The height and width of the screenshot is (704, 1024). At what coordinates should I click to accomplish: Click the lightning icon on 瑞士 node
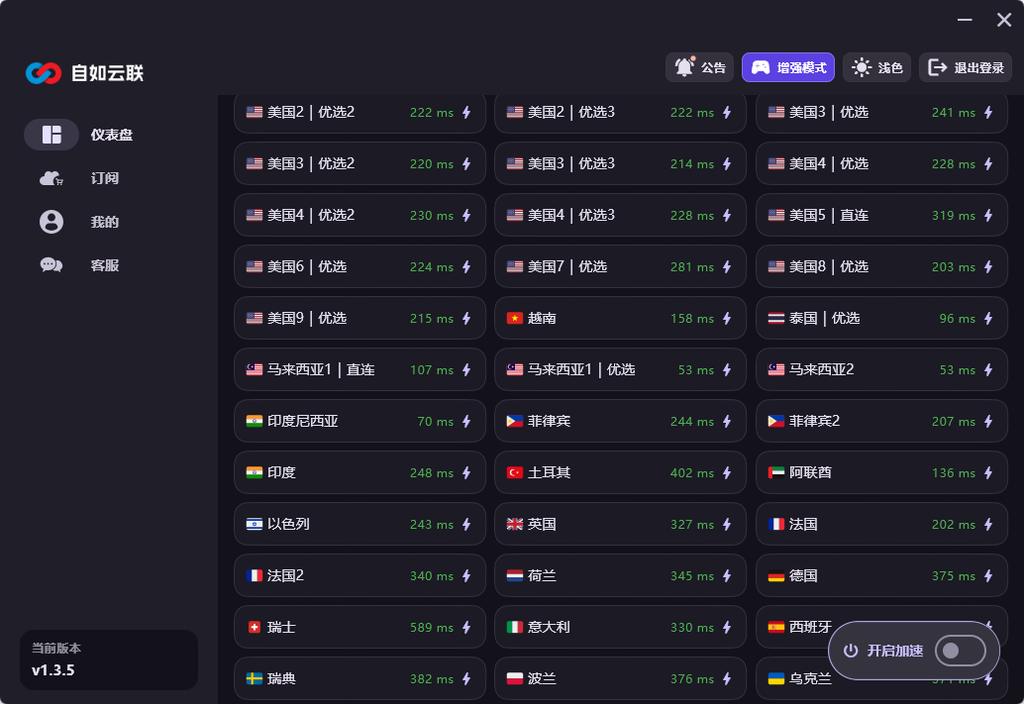click(x=466, y=628)
